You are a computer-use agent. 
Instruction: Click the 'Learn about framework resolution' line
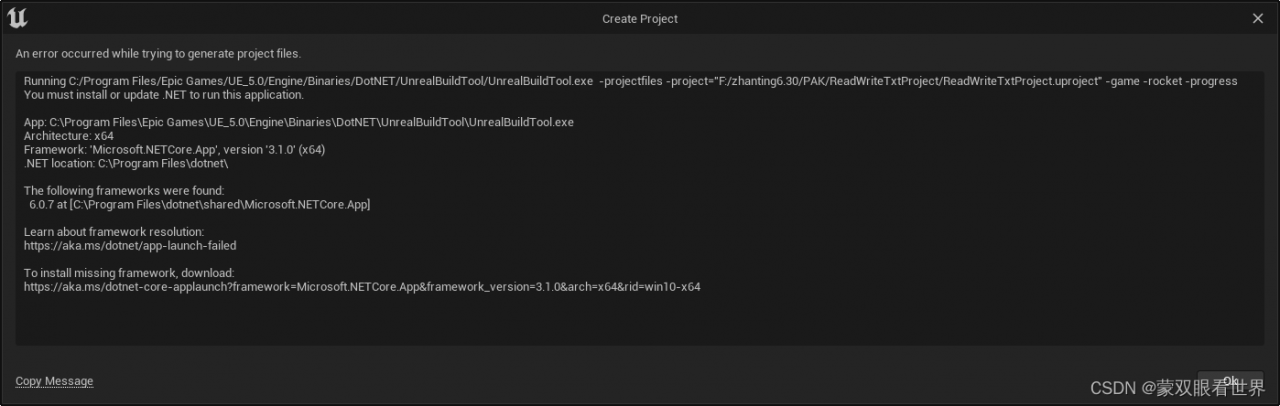coord(114,232)
